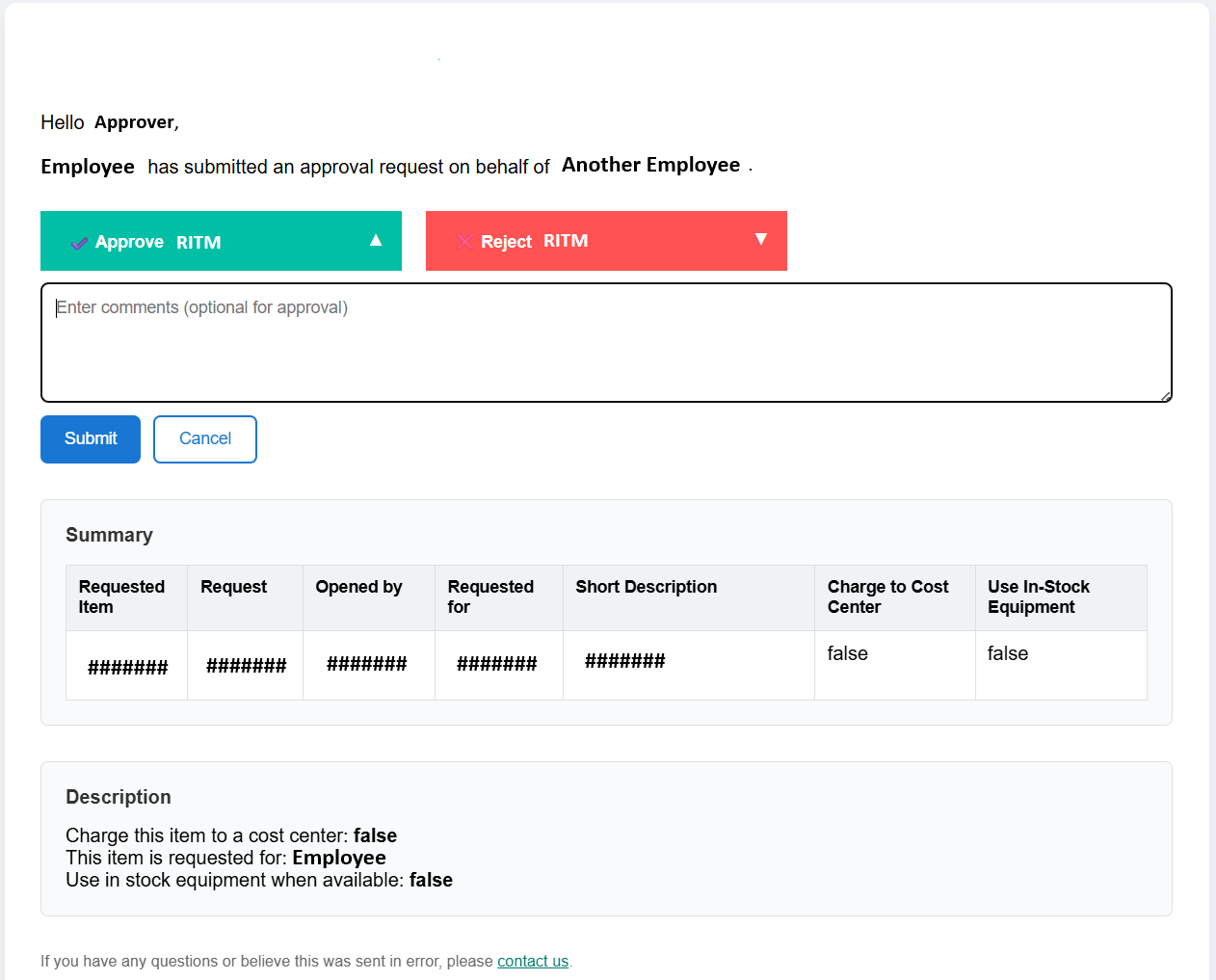Click the purple checkmark icon on Approve

79,243
